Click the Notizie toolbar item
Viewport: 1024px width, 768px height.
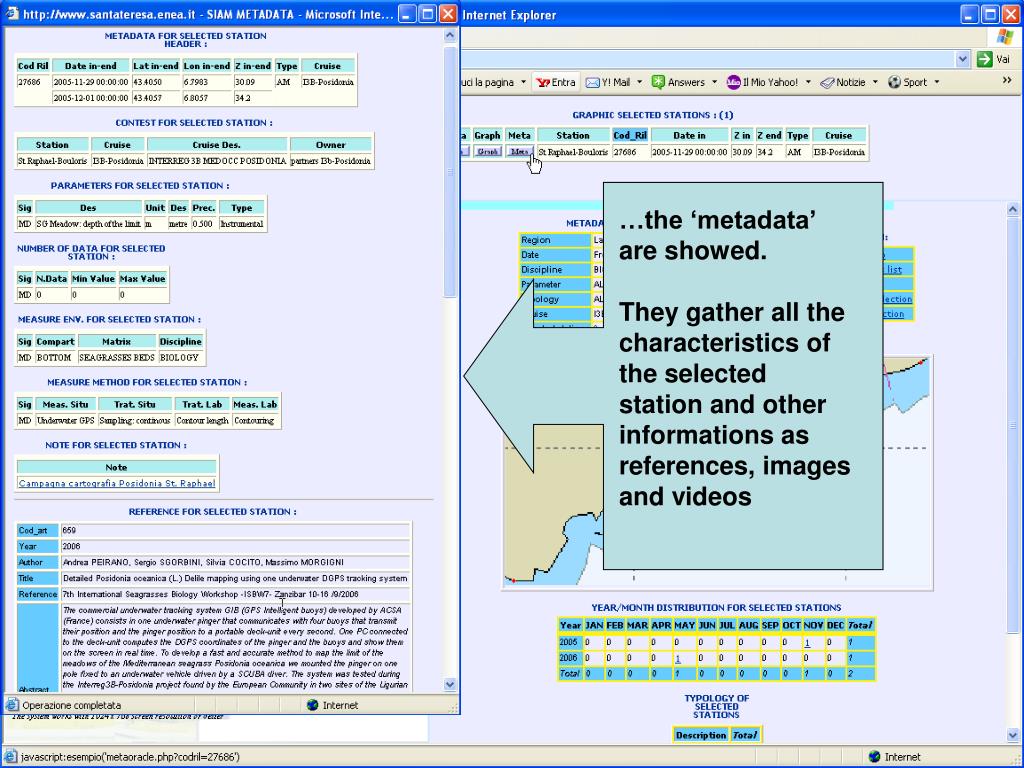(x=843, y=82)
